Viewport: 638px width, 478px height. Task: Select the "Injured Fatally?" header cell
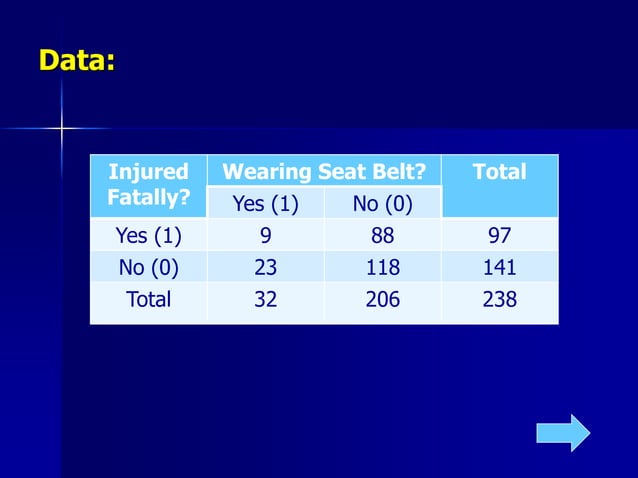148,185
